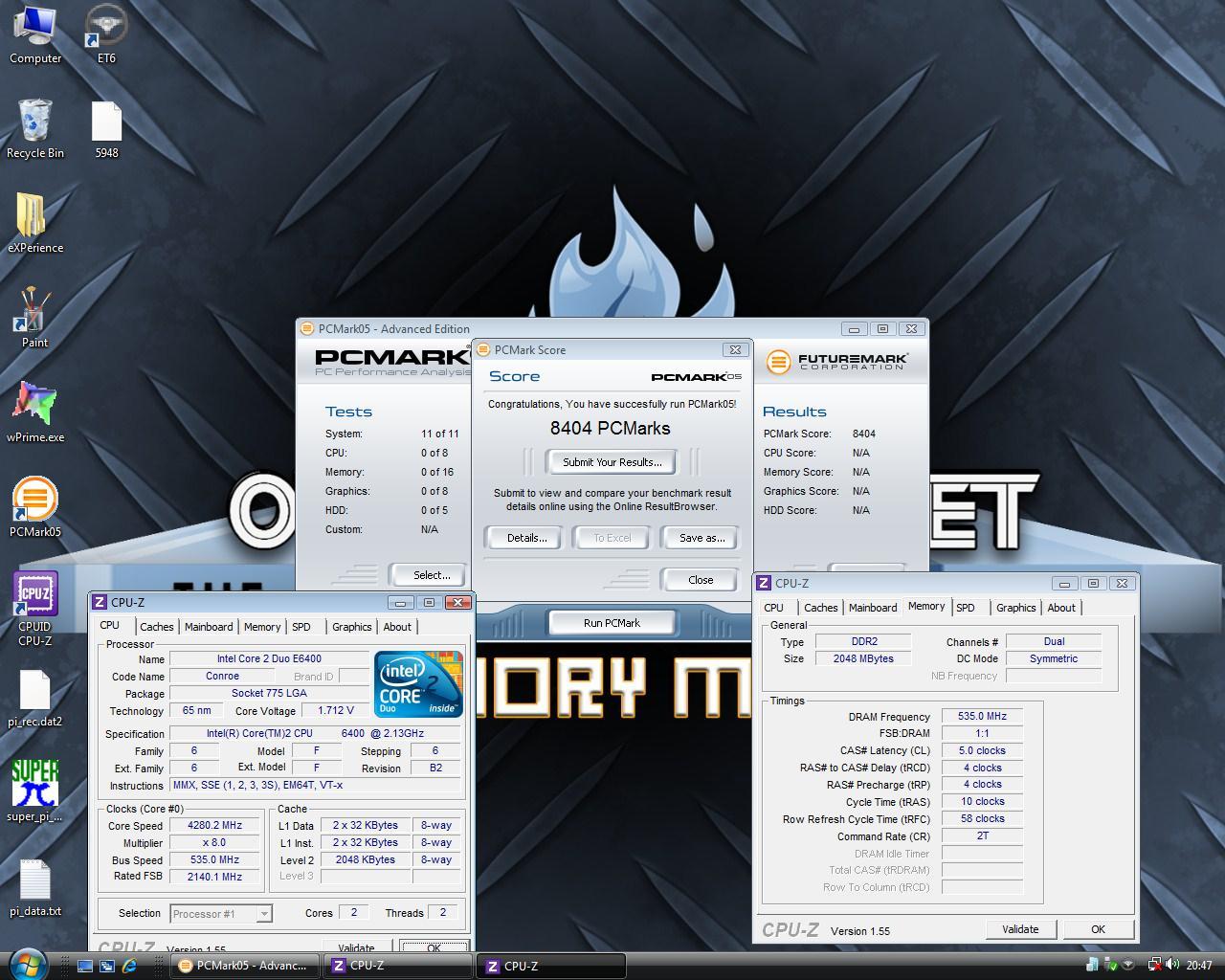Click the Z icon in Memory CPU-Z title bar
This screenshot has height=980, width=1225.
pos(764,583)
